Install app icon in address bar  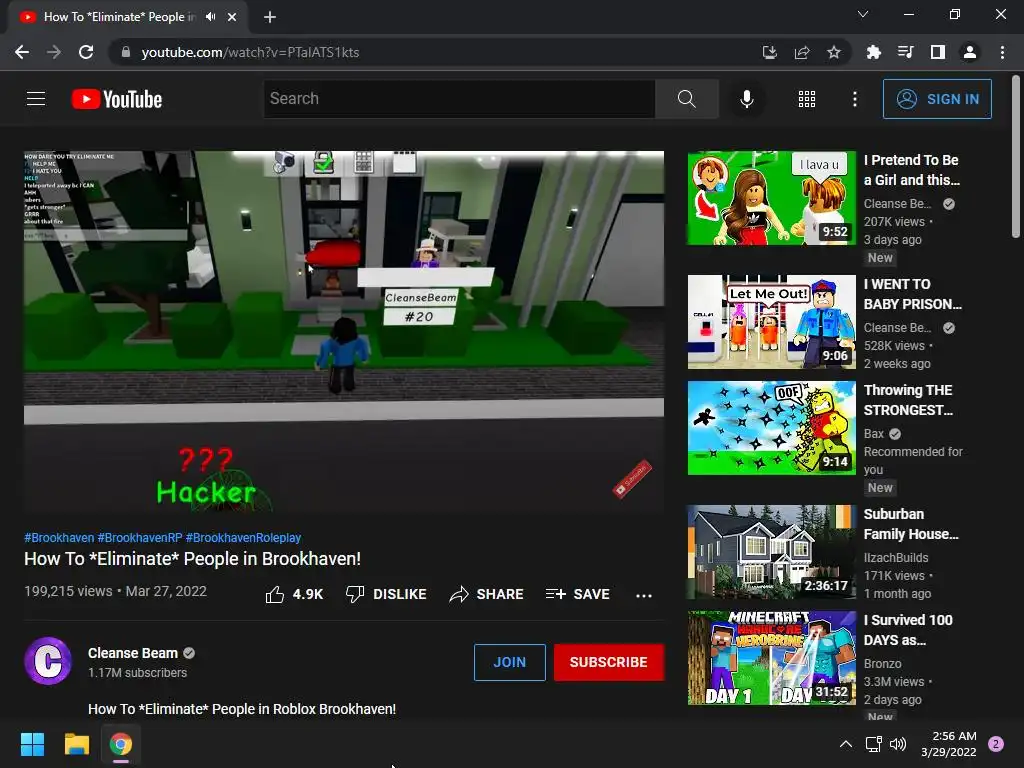[769, 52]
